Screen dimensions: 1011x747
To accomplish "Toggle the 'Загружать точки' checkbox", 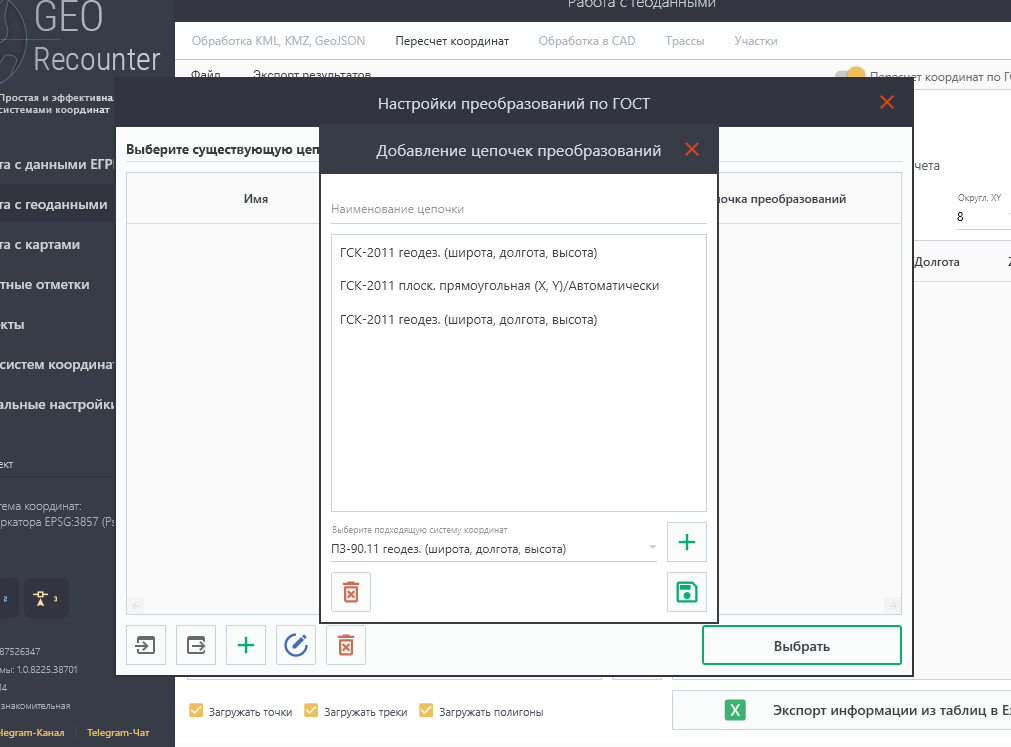I will (196, 712).
